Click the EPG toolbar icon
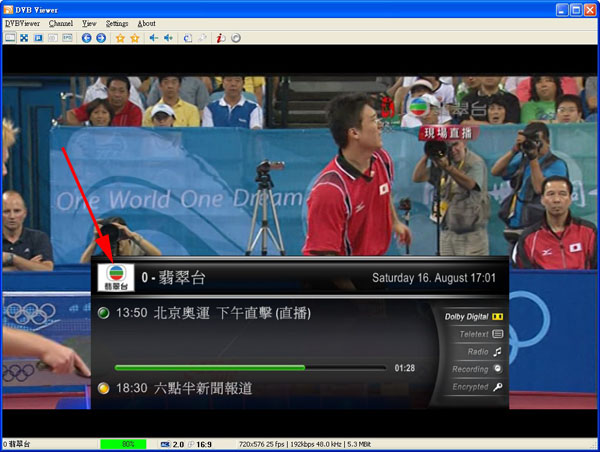Screen dimensions: 600x452 point(67,38)
